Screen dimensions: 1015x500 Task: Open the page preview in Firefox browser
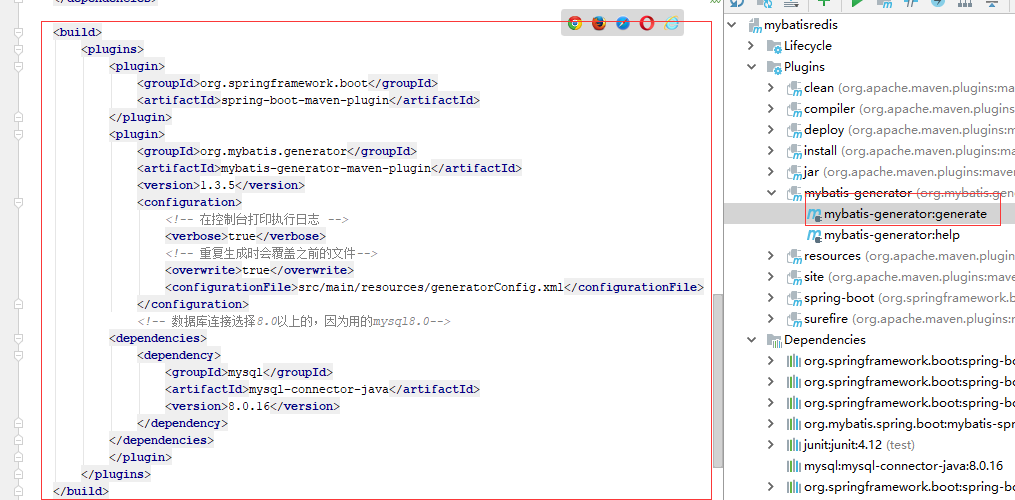point(599,23)
